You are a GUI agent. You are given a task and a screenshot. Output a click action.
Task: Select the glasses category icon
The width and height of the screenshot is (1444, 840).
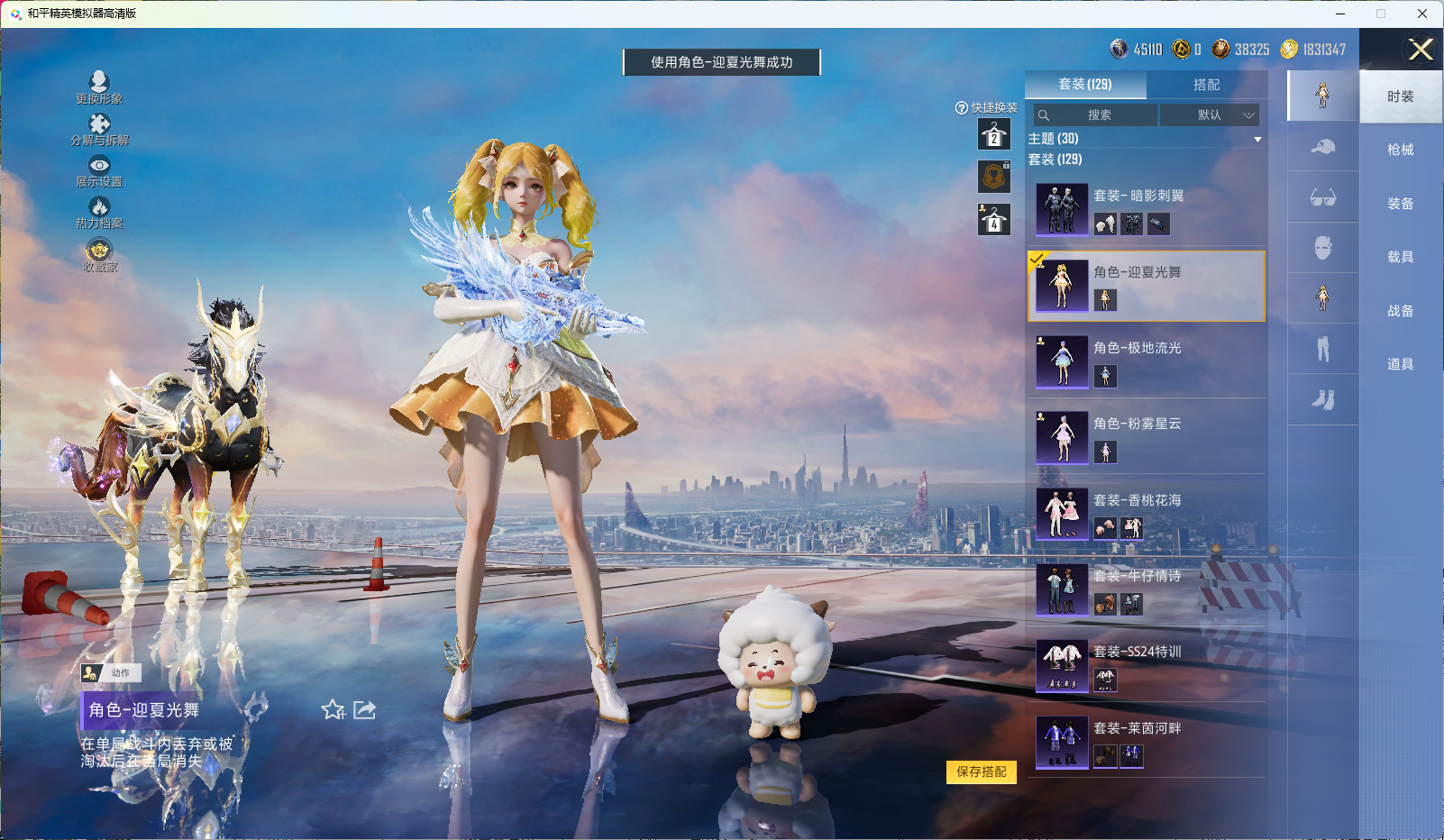[x=1322, y=197]
